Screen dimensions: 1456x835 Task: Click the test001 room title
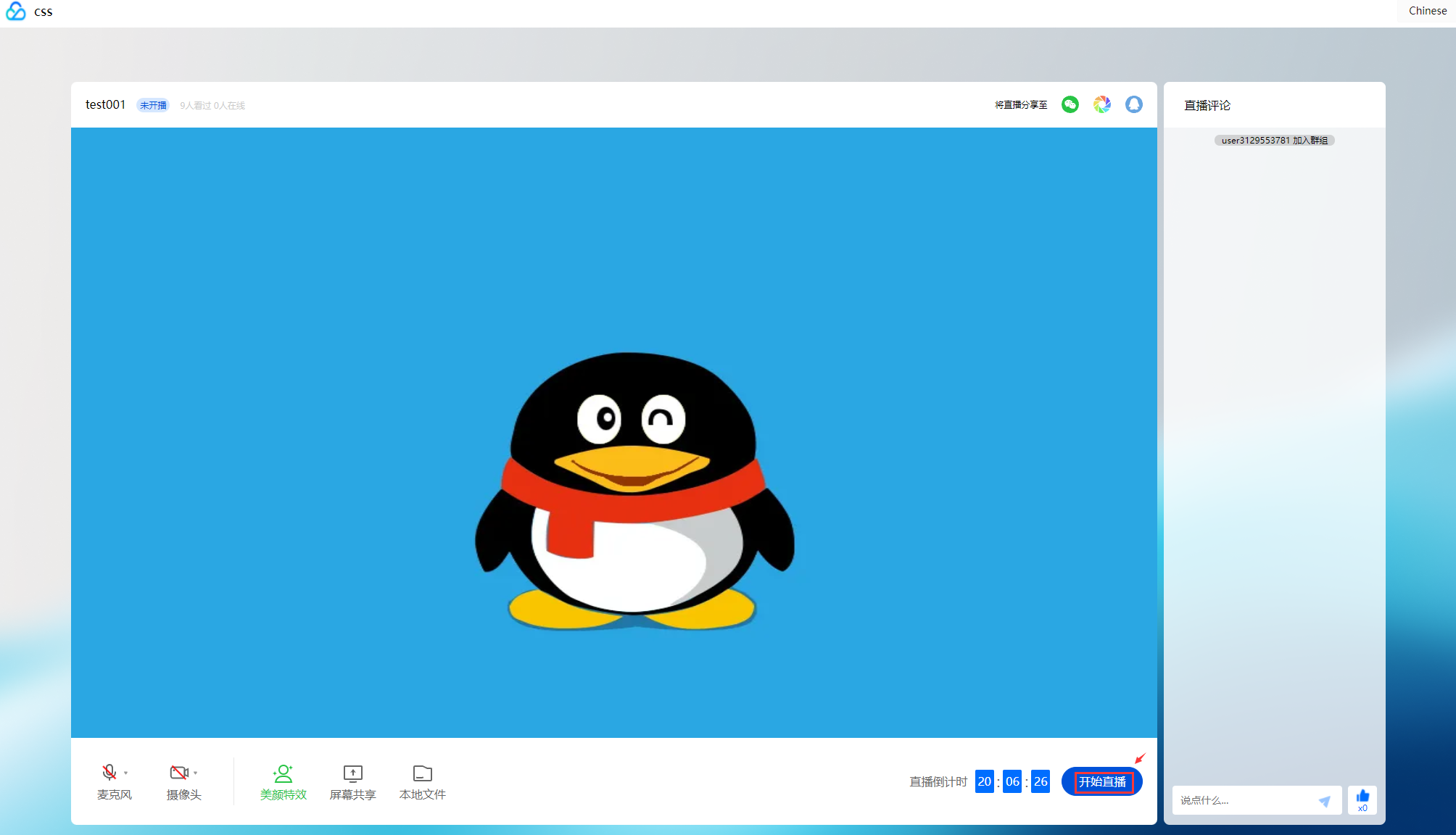[x=105, y=105]
